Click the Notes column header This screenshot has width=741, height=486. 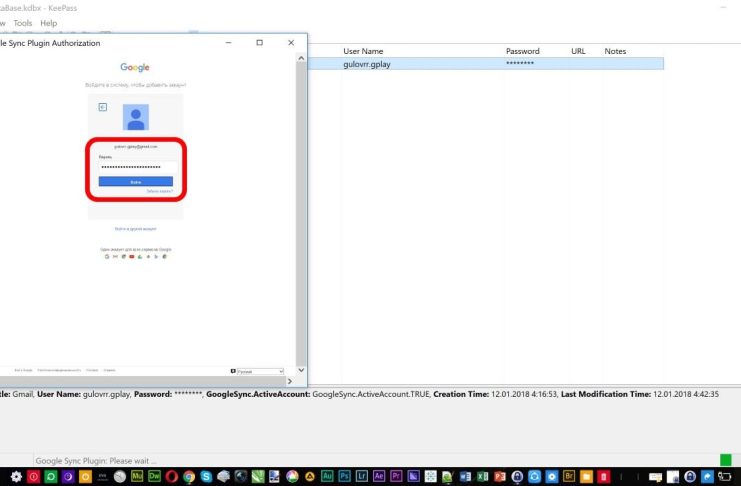615,51
